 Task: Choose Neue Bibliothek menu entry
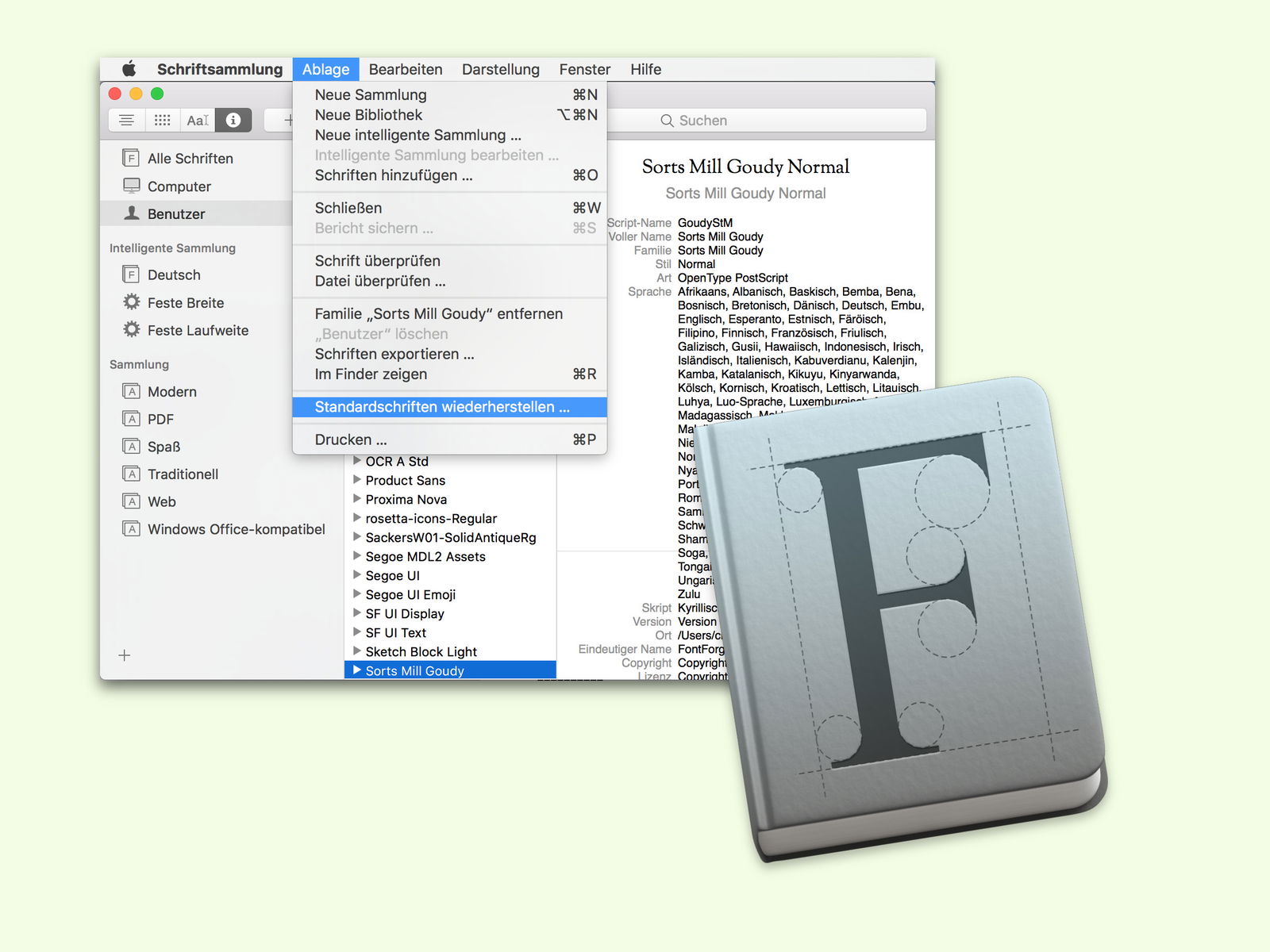tap(449, 115)
